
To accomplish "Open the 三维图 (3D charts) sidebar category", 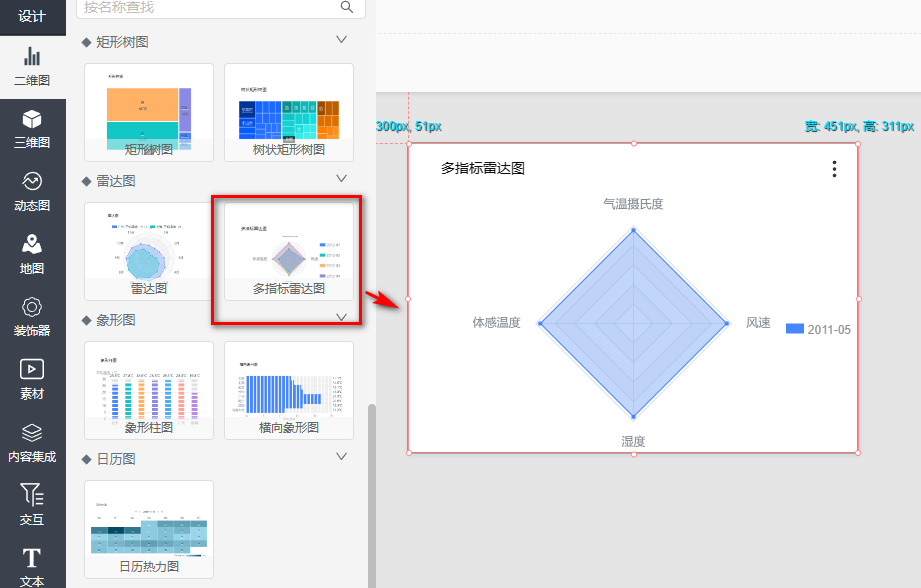I will pyautogui.click(x=32, y=129).
